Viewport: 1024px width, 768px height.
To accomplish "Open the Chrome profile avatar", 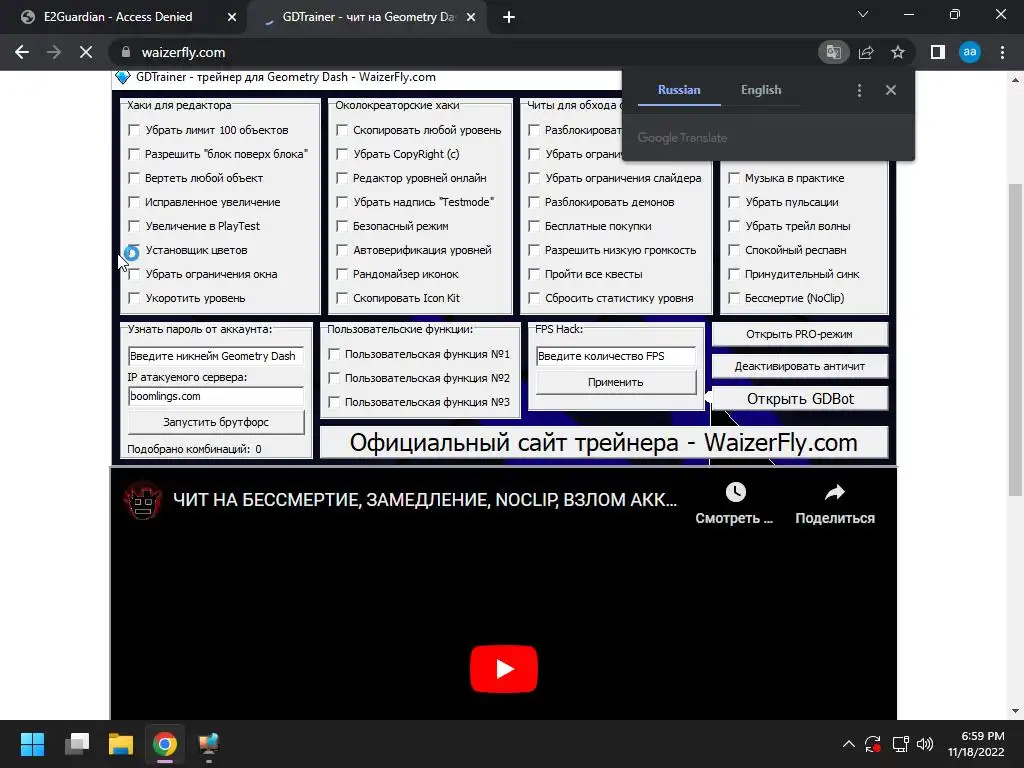I will click(x=970, y=52).
